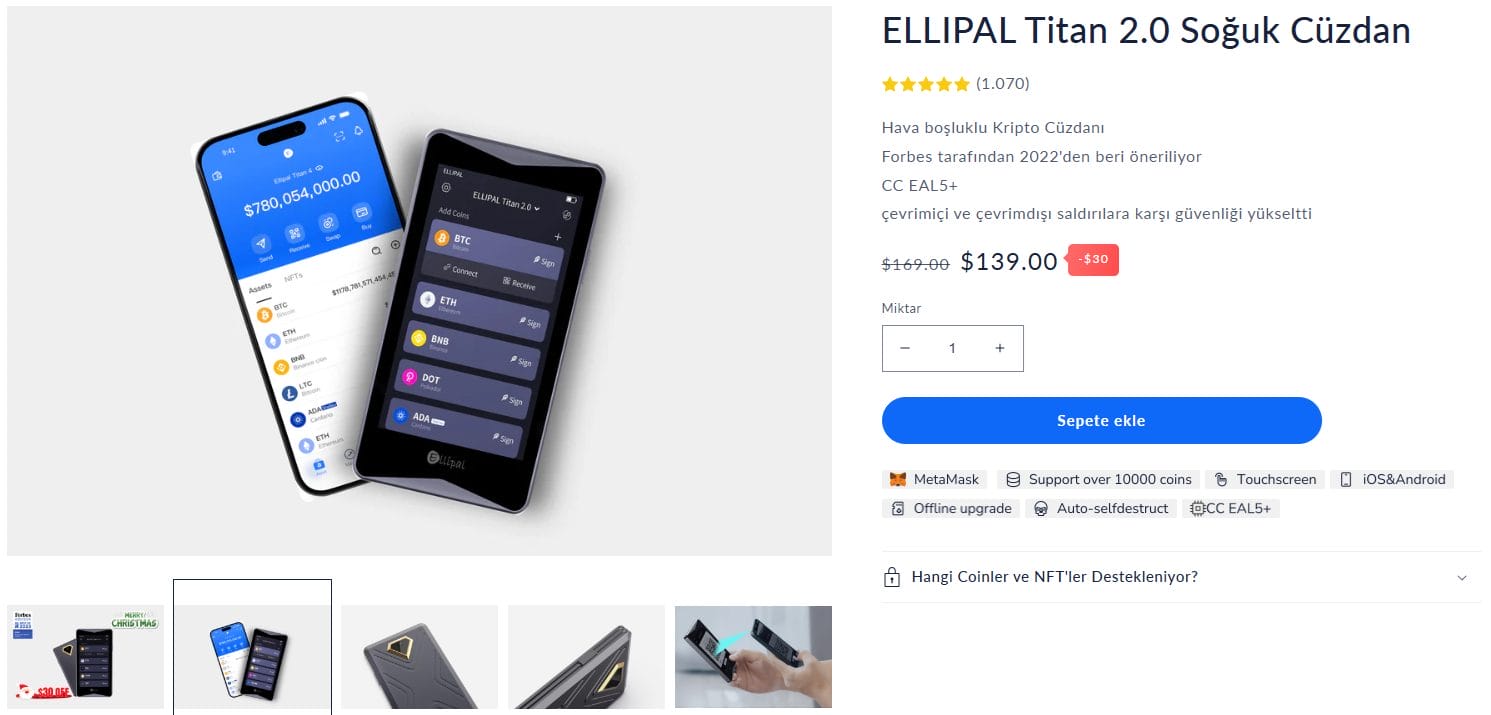Image resolution: width=1491 pixels, height=715 pixels.
Task: Click the MetaMask fox icon
Action: (899, 479)
